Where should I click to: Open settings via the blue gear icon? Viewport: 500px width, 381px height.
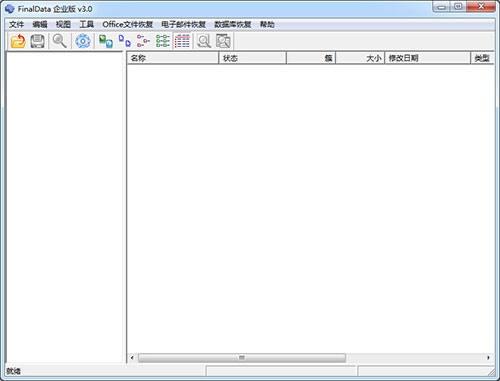point(83,41)
